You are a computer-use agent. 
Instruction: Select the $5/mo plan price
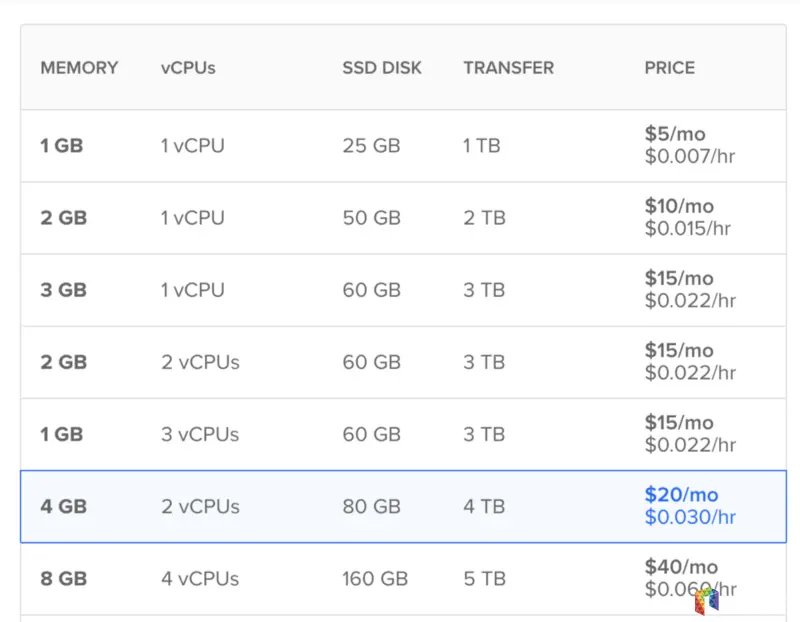point(678,134)
